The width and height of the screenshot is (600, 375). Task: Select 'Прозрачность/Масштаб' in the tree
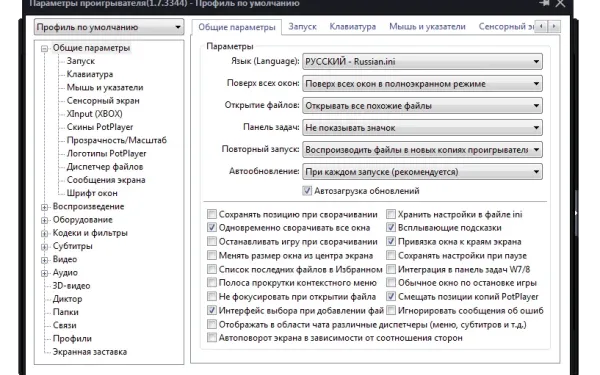pos(117,140)
